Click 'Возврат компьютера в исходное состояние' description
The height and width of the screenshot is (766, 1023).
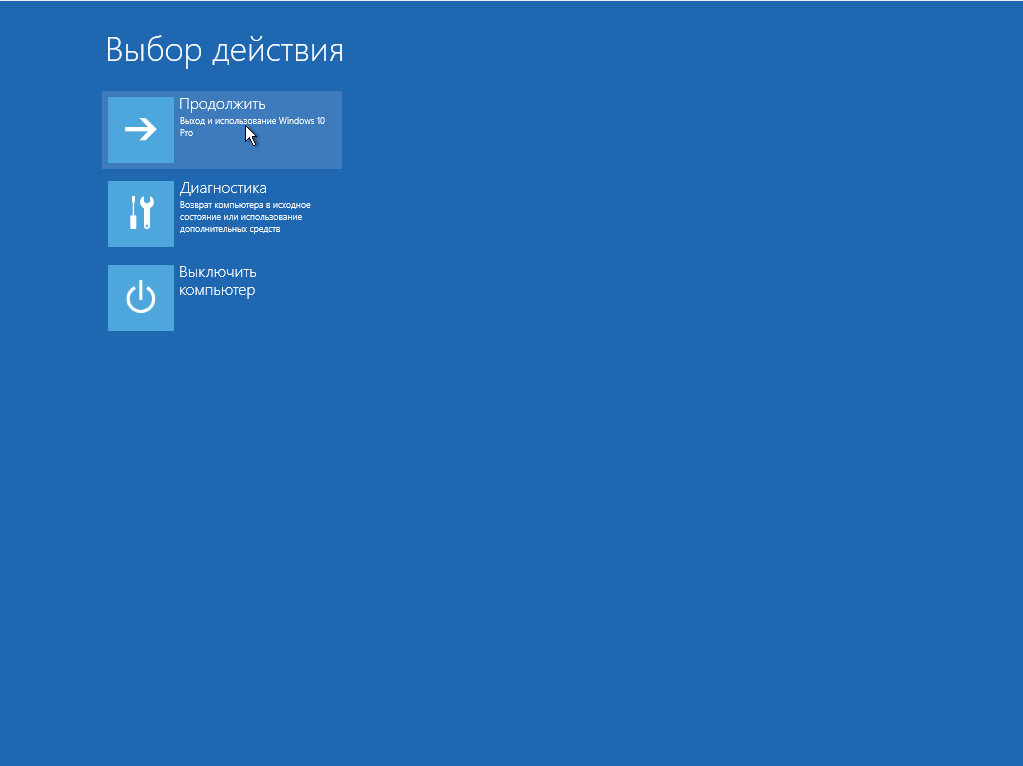pyautogui.click(x=245, y=211)
